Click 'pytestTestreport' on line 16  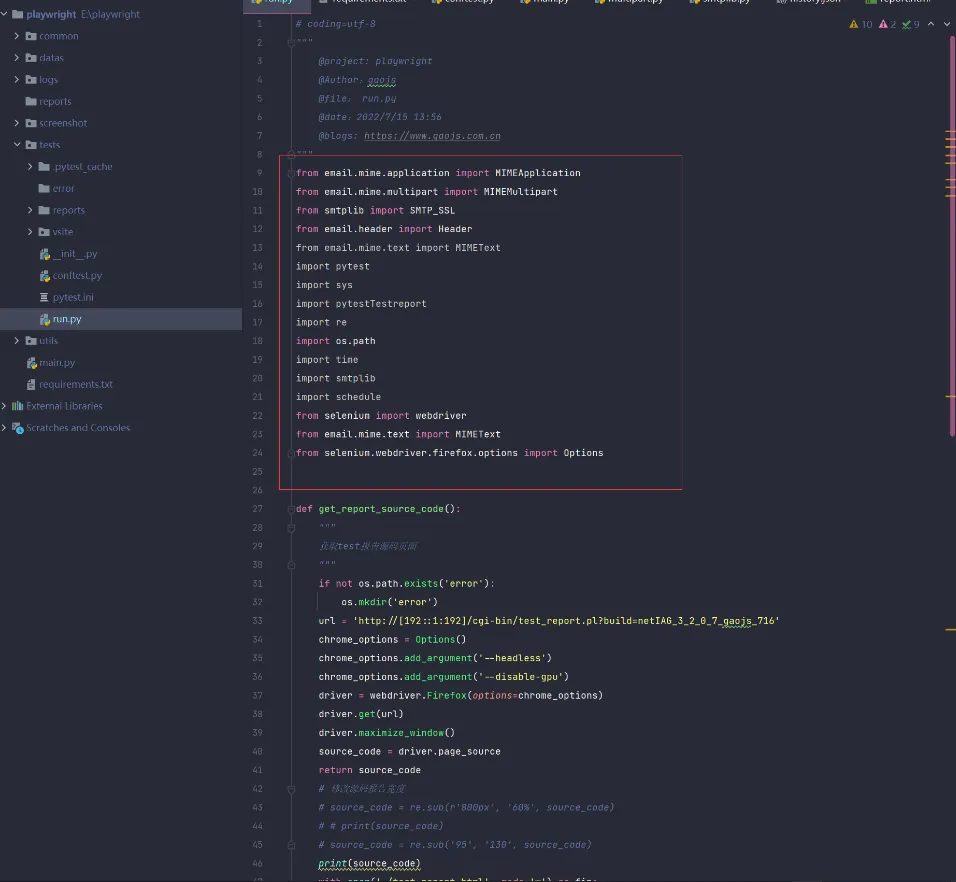[381, 304]
